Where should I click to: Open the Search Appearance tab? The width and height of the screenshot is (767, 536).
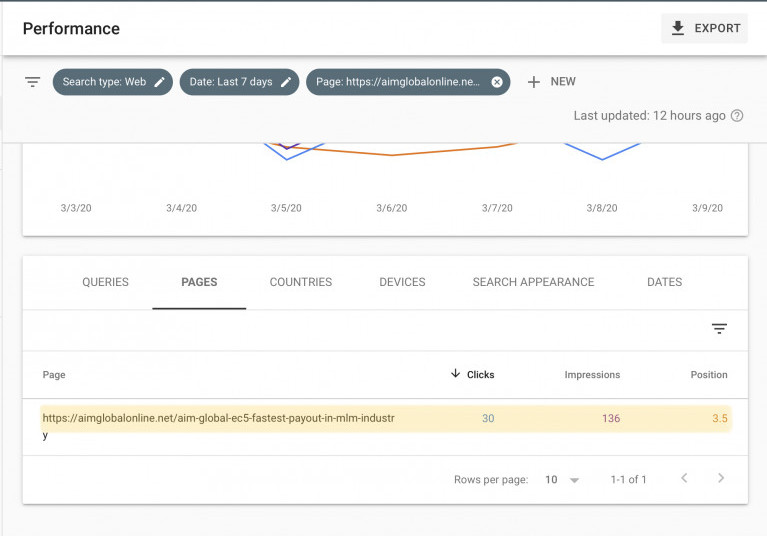(533, 282)
